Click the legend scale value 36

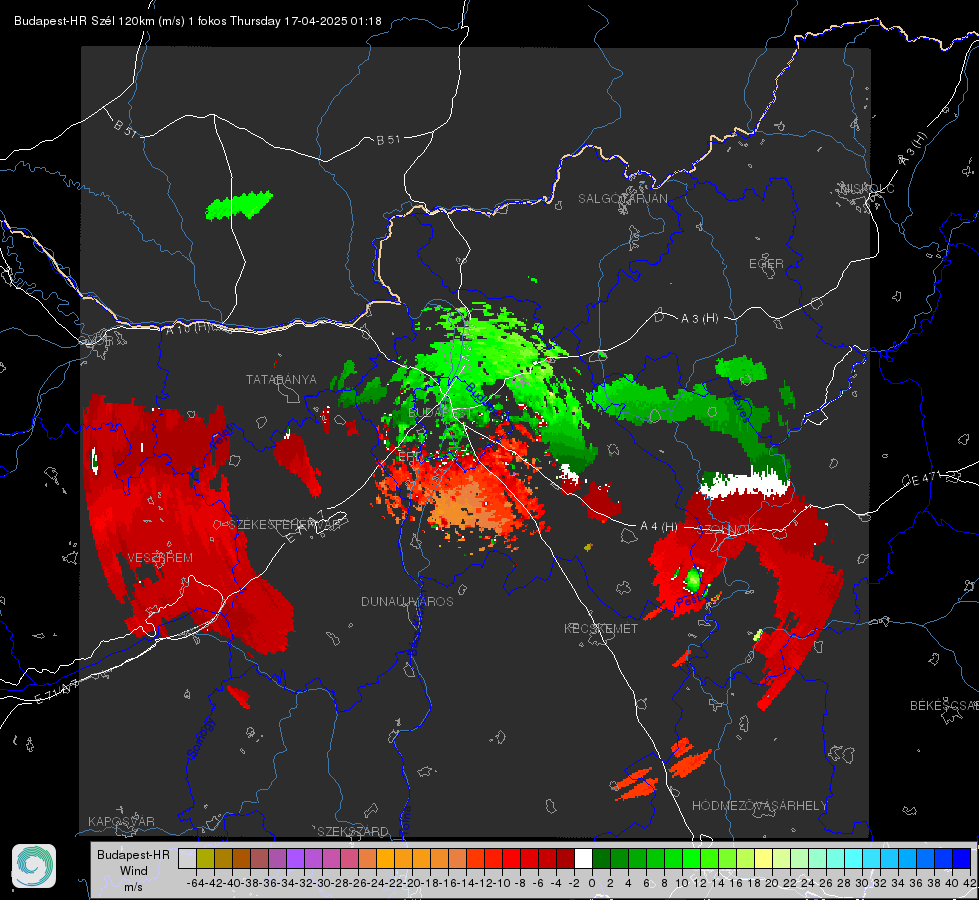915,883
